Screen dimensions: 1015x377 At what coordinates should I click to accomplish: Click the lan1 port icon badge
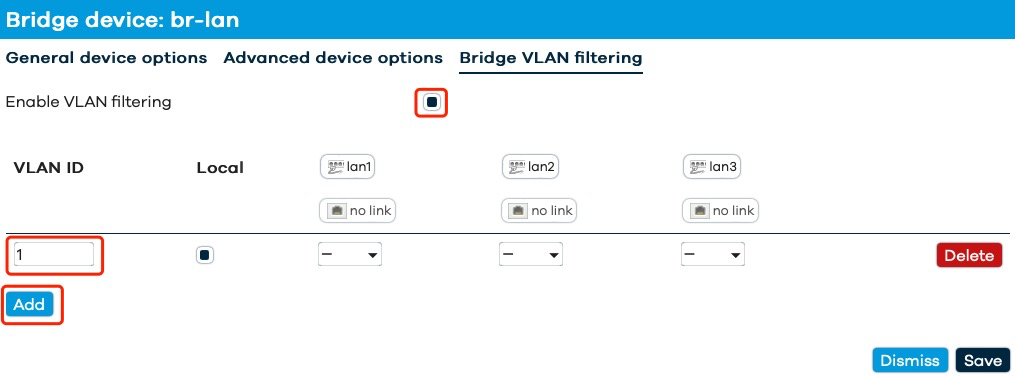coord(348,167)
